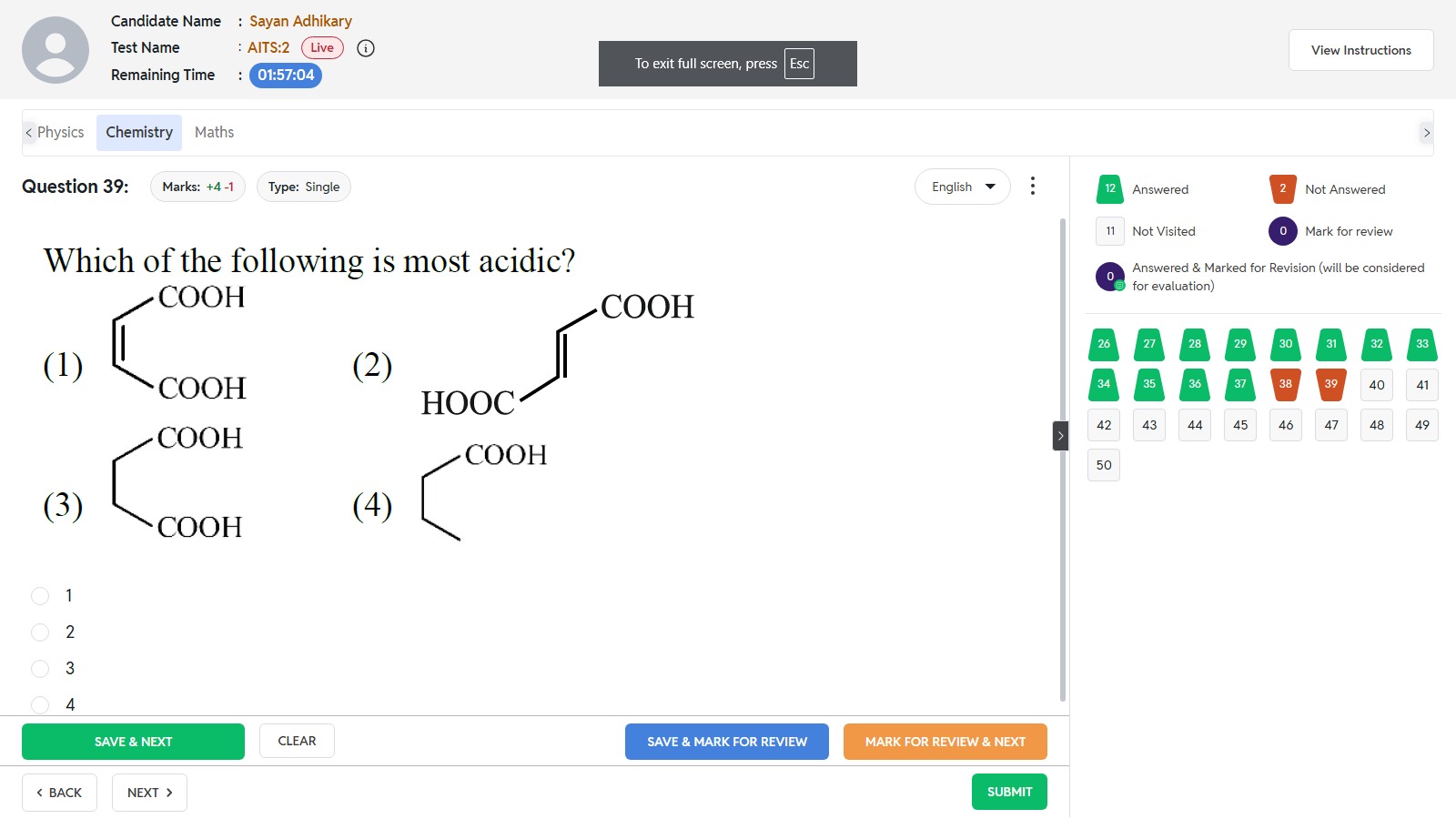Click candidate name Sayan Adhikary
The width and height of the screenshot is (1456, 819).
[300, 21]
